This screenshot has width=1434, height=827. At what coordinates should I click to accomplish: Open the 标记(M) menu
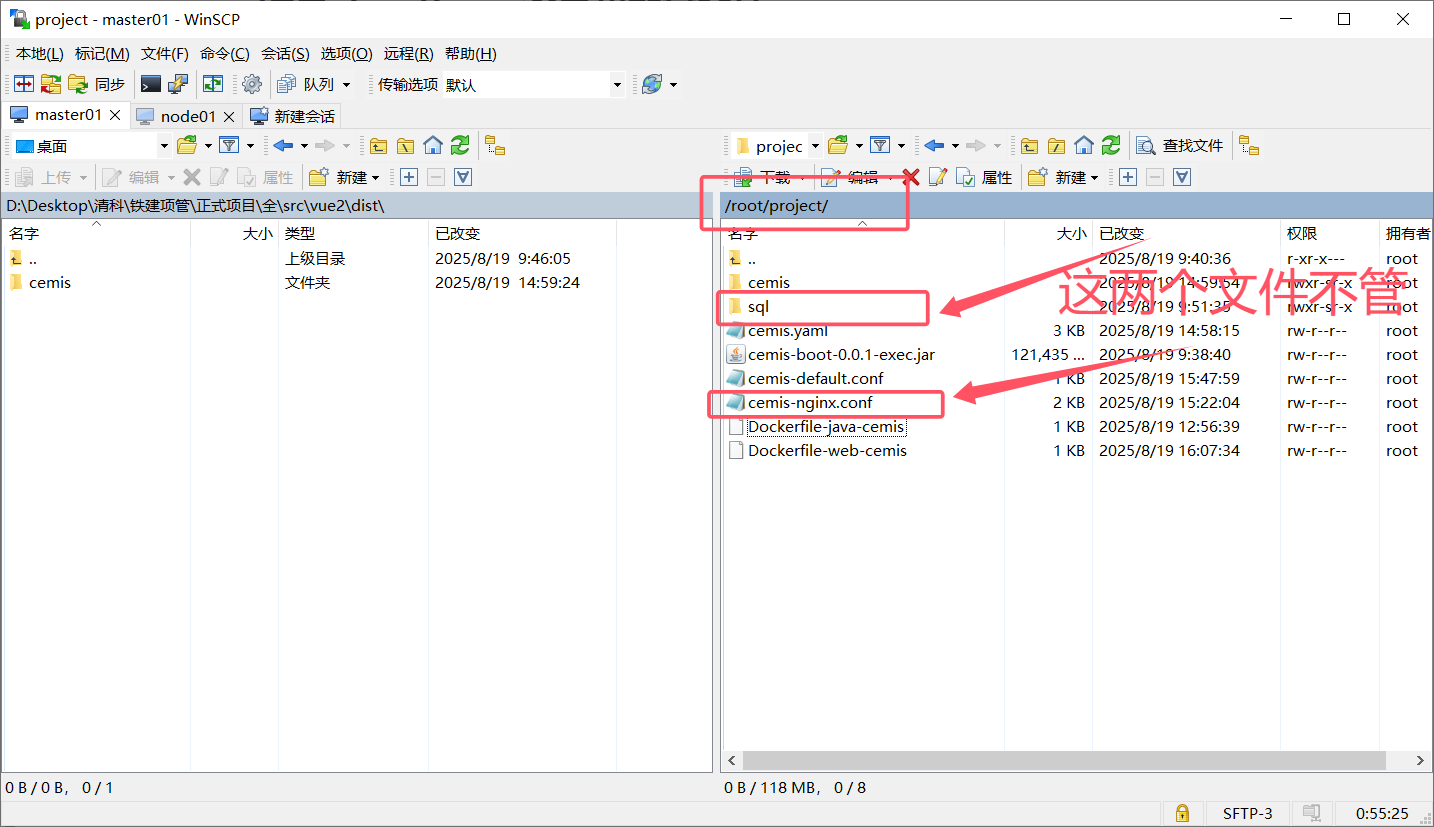coord(102,54)
